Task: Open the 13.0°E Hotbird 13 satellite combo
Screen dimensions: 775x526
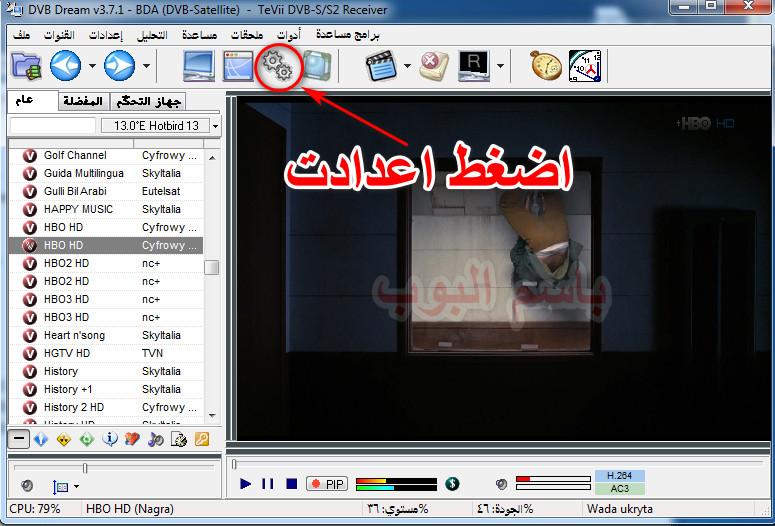Action: (x=160, y=126)
